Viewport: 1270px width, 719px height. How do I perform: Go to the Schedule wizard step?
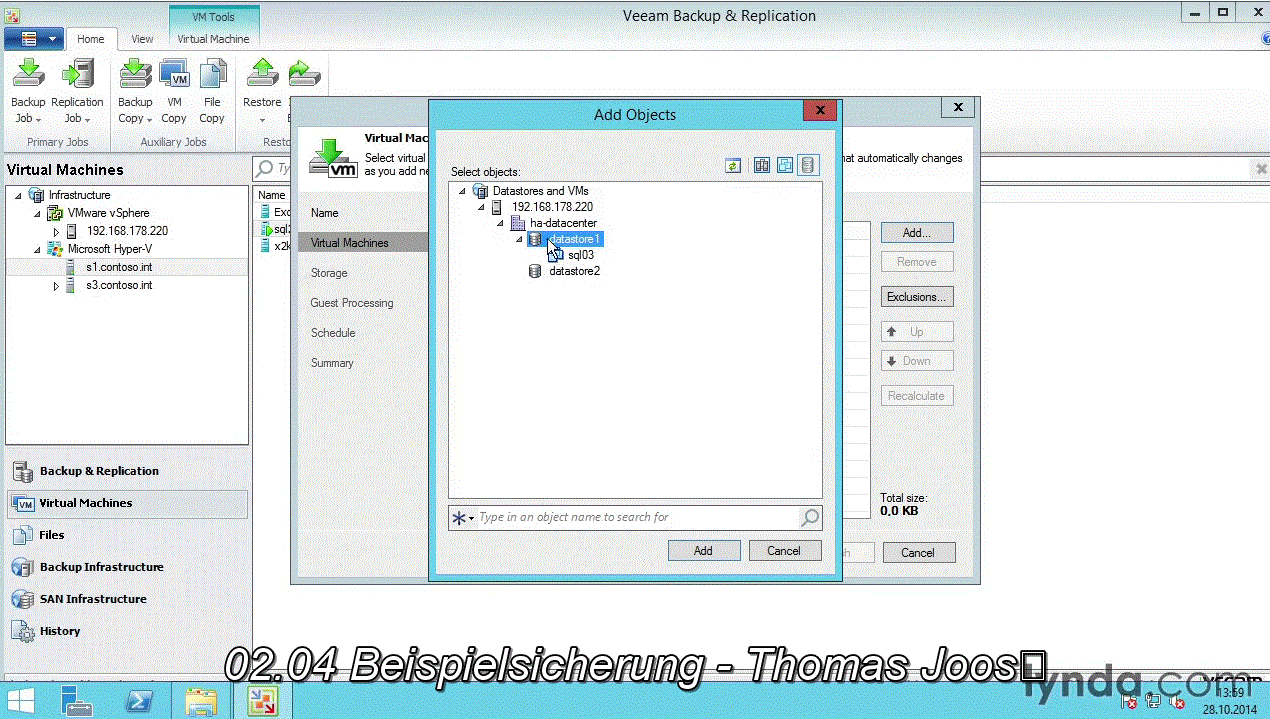click(333, 333)
